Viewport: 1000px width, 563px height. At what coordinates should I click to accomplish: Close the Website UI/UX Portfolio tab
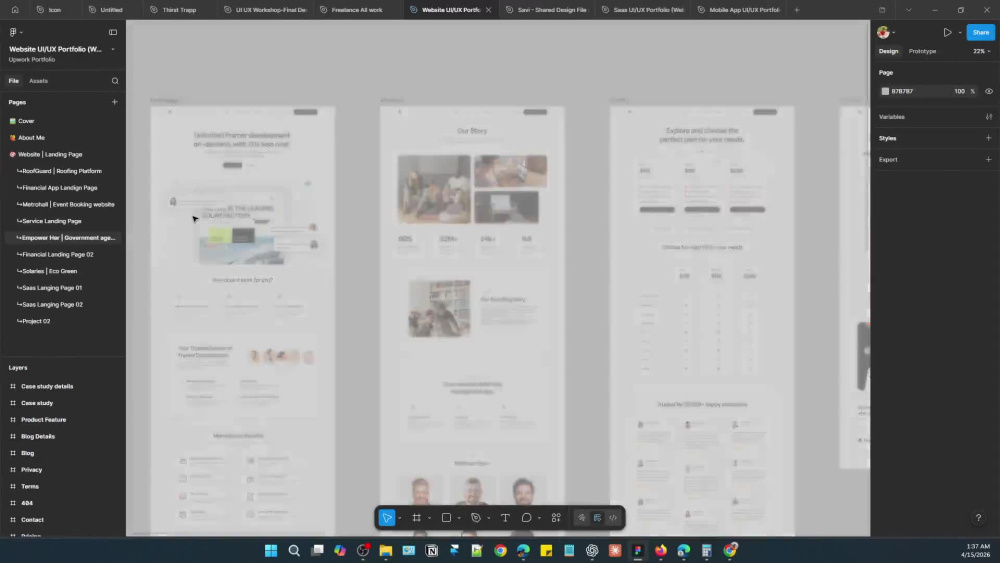click(x=489, y=10)
